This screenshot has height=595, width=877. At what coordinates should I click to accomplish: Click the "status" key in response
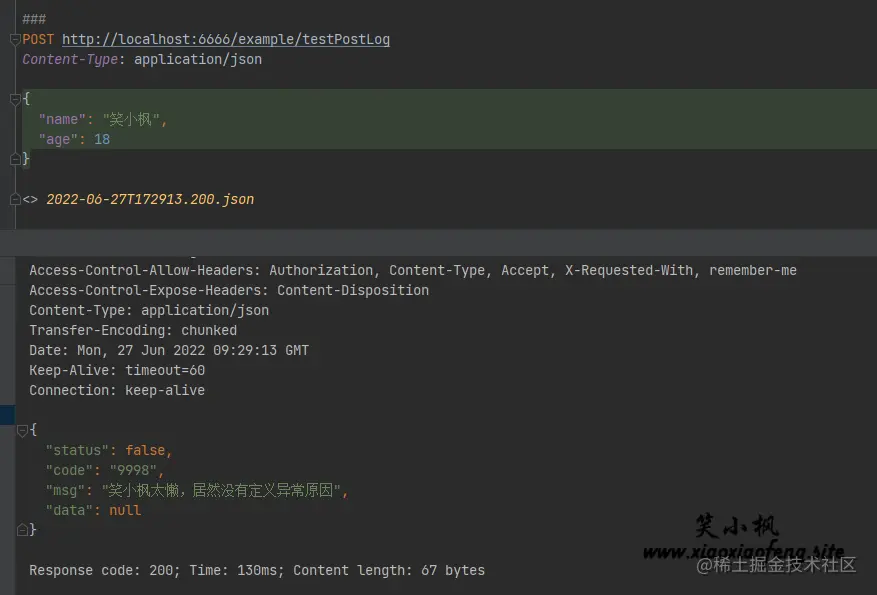(x=77, y=451)
